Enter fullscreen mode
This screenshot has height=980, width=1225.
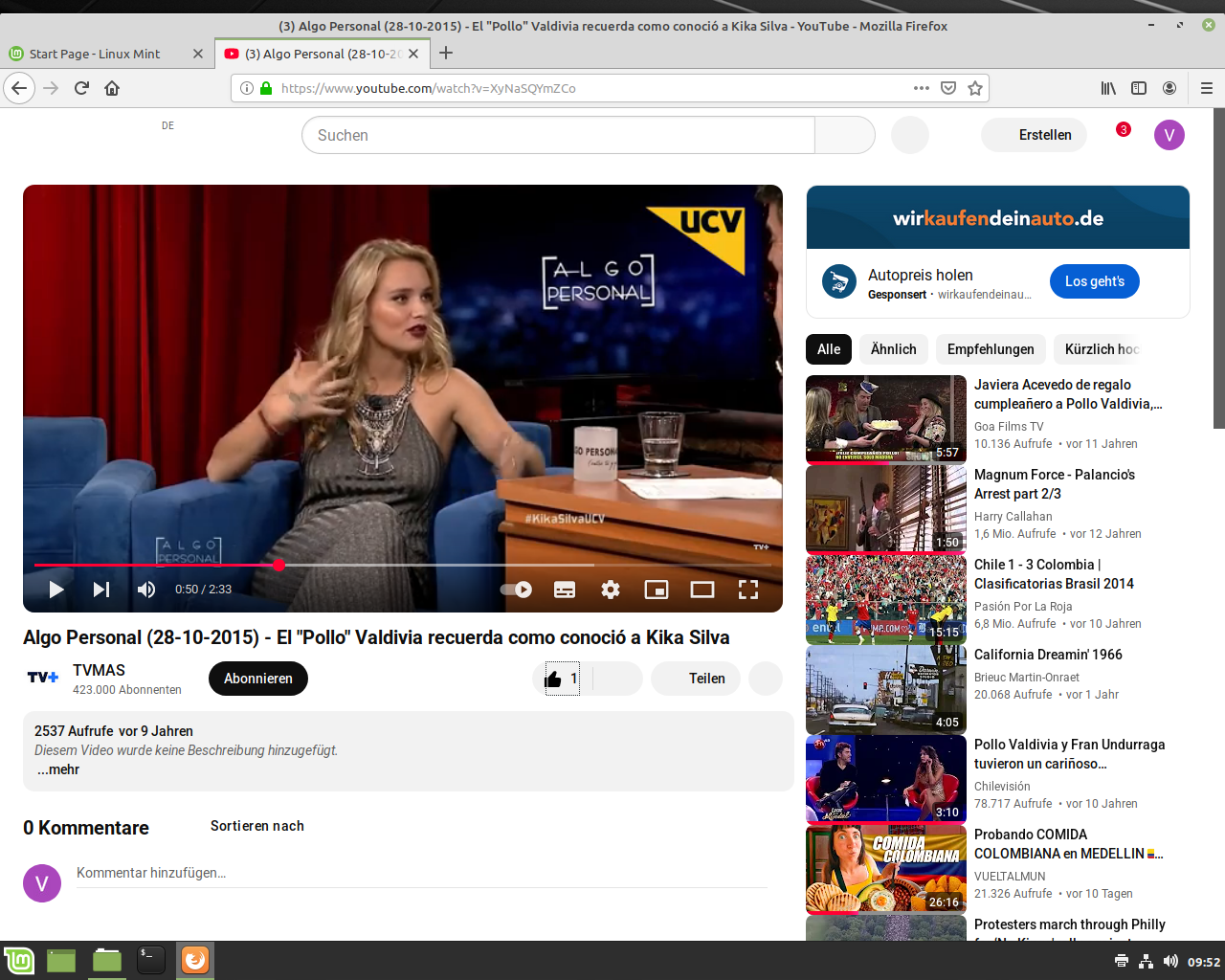pyautogui.click(x=748, y=590)
